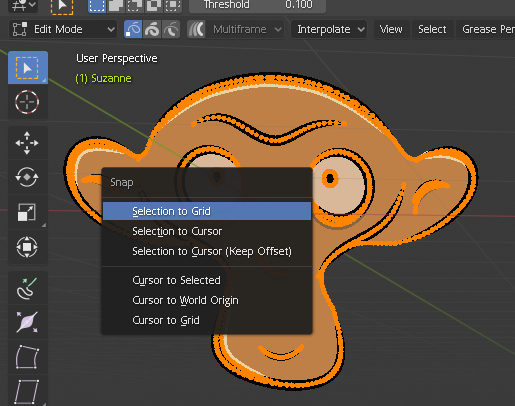This screenshot has width=515, height=406.
Task: Set selection mode to invert
Action: click(x=154, y=5)
